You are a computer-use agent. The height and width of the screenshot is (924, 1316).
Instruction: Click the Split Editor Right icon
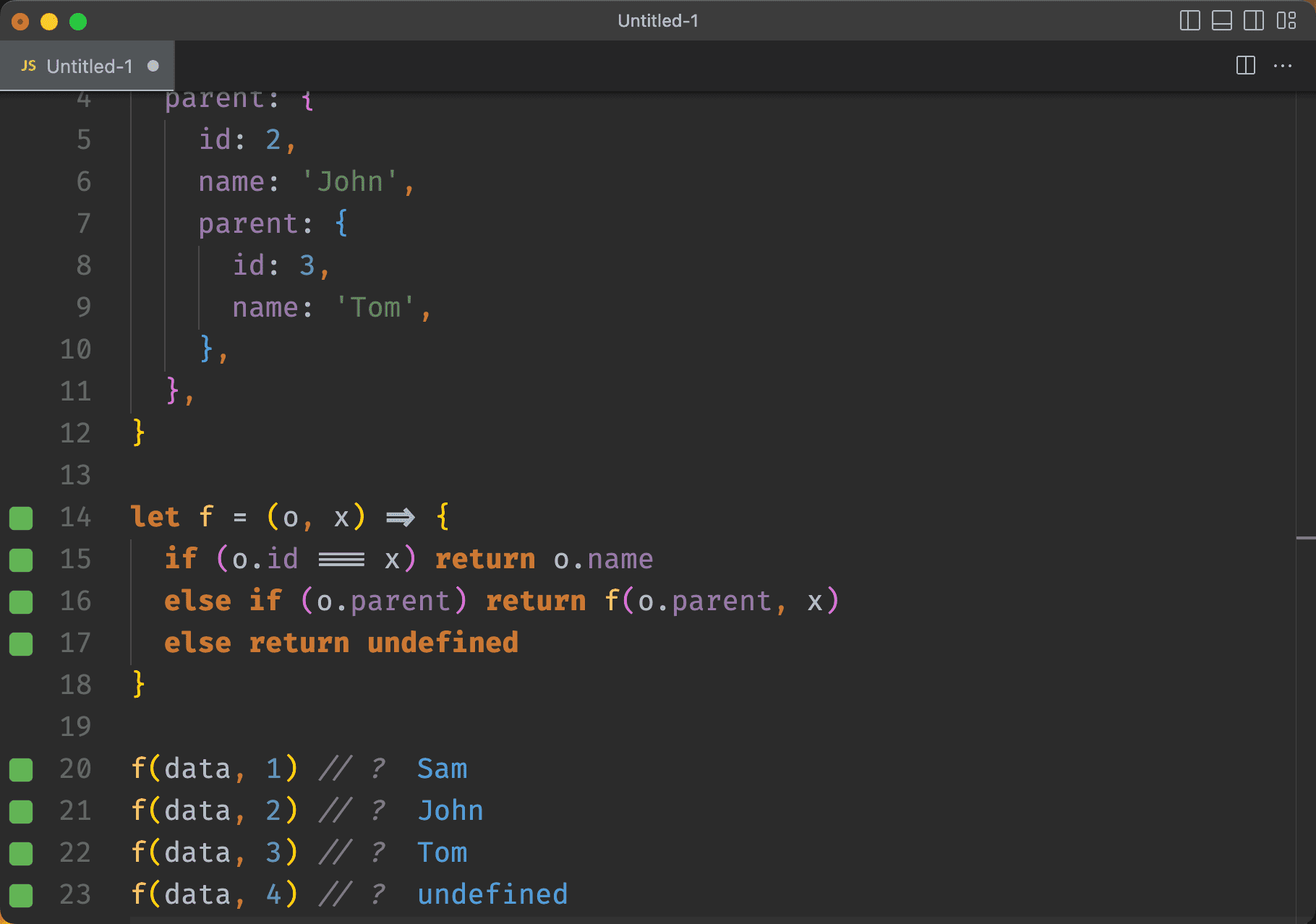coord(1245,66)
